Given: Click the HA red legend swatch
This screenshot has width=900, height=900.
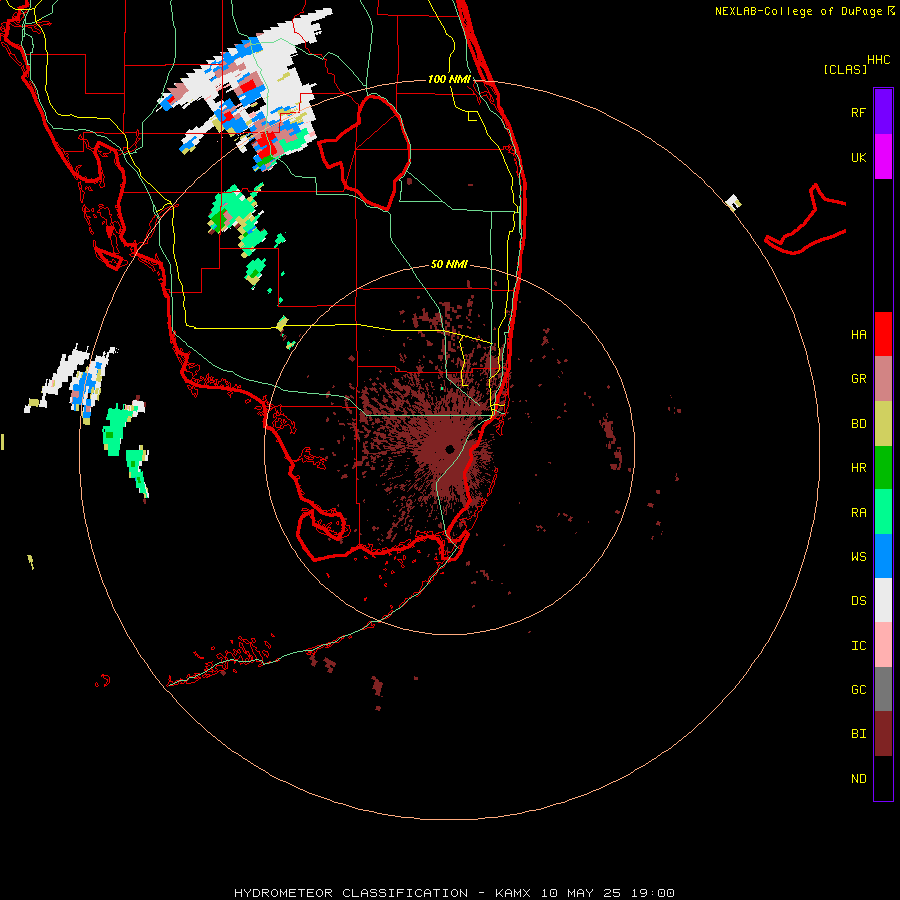Looking at the screenshot, I should click(x=883, y=334).
